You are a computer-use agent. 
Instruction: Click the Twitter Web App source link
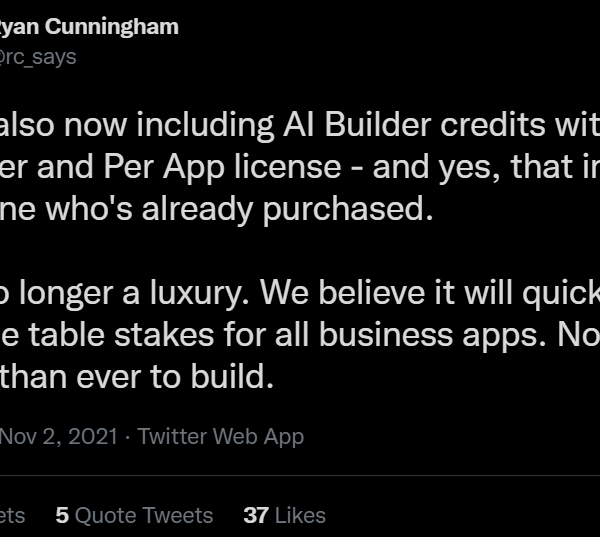[221, 437]
